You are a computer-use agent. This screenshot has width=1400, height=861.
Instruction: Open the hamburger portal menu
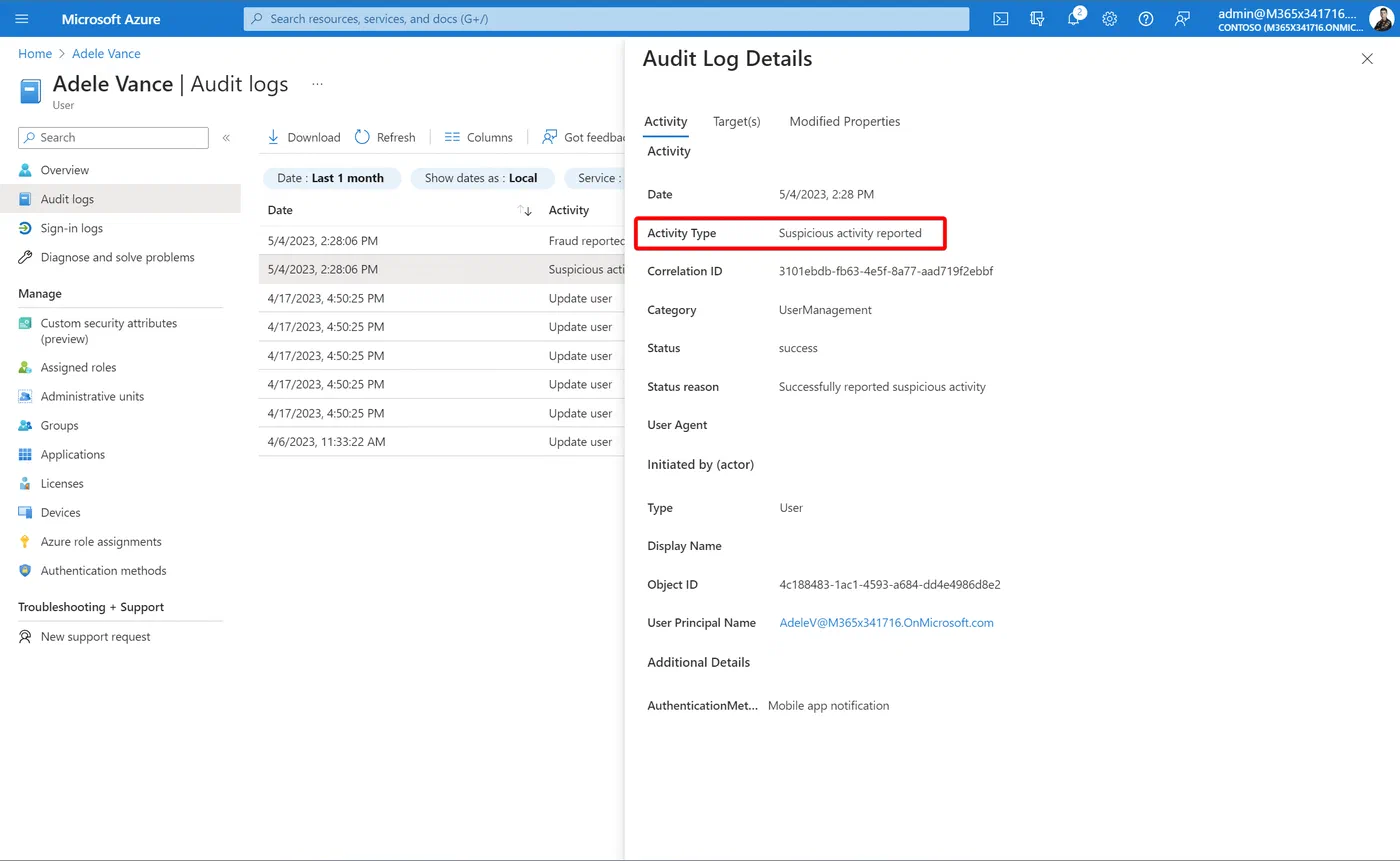pyautogui.click(x=22, y=19)
